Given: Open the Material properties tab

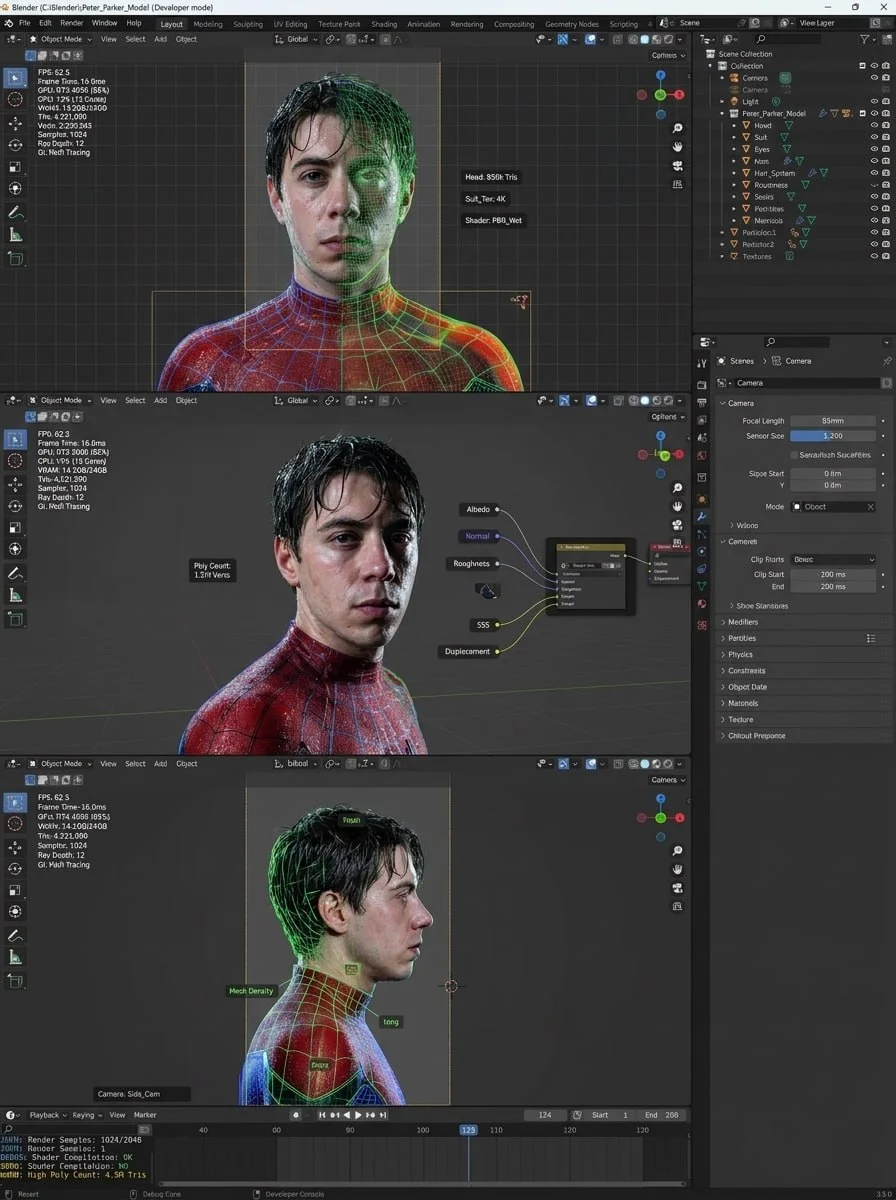Looking at the screenshot, I should (702, 604).
